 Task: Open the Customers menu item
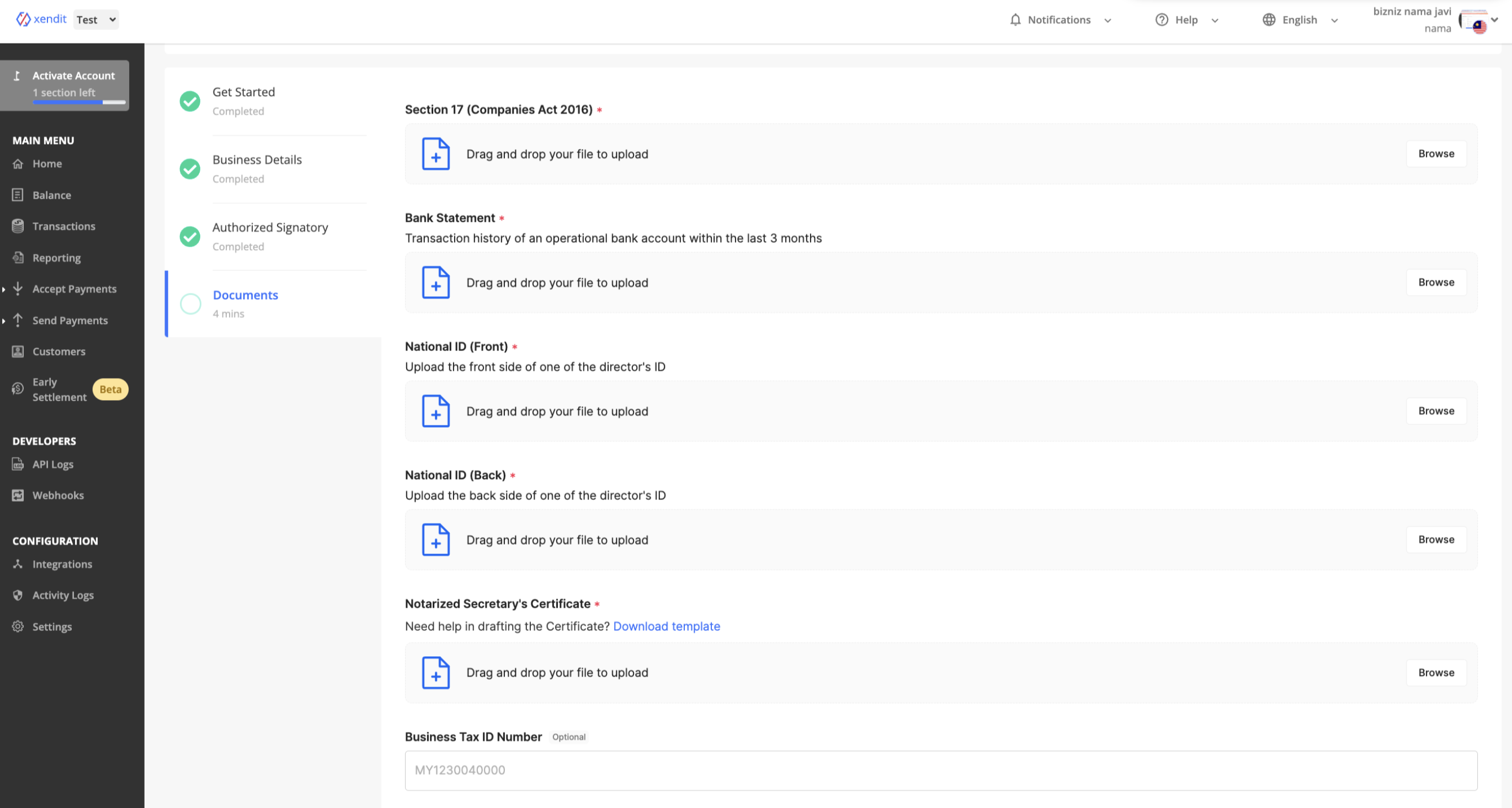(x=58, y=352)
